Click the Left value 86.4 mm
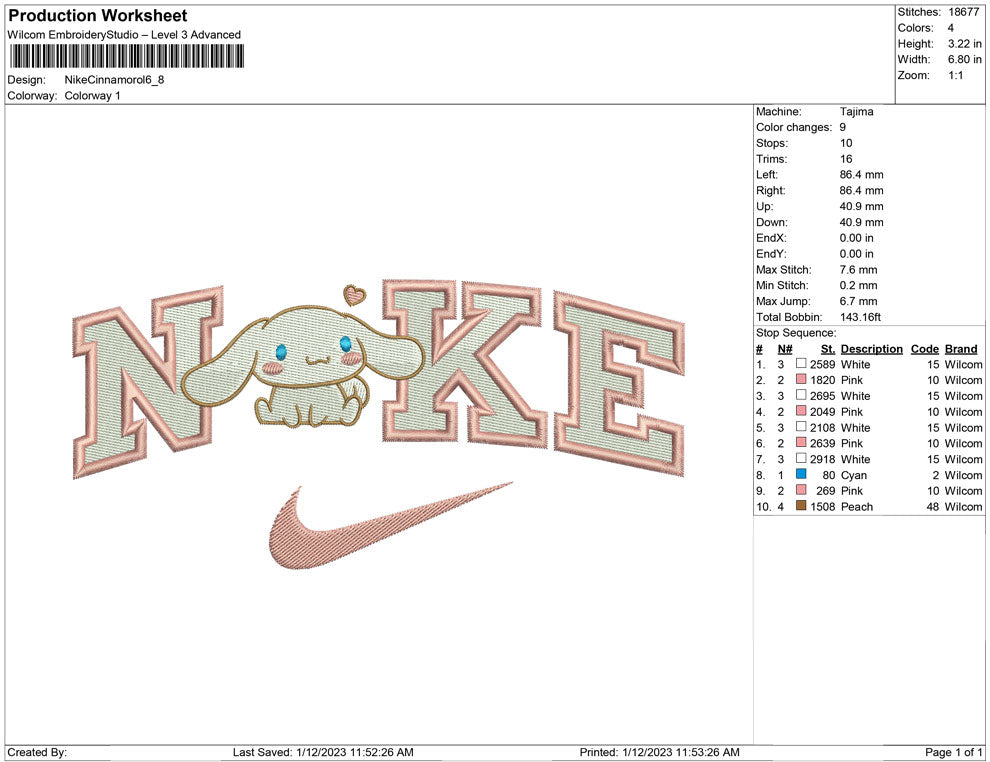The height and width of the screenshot is (762, 990). (861, 175)
